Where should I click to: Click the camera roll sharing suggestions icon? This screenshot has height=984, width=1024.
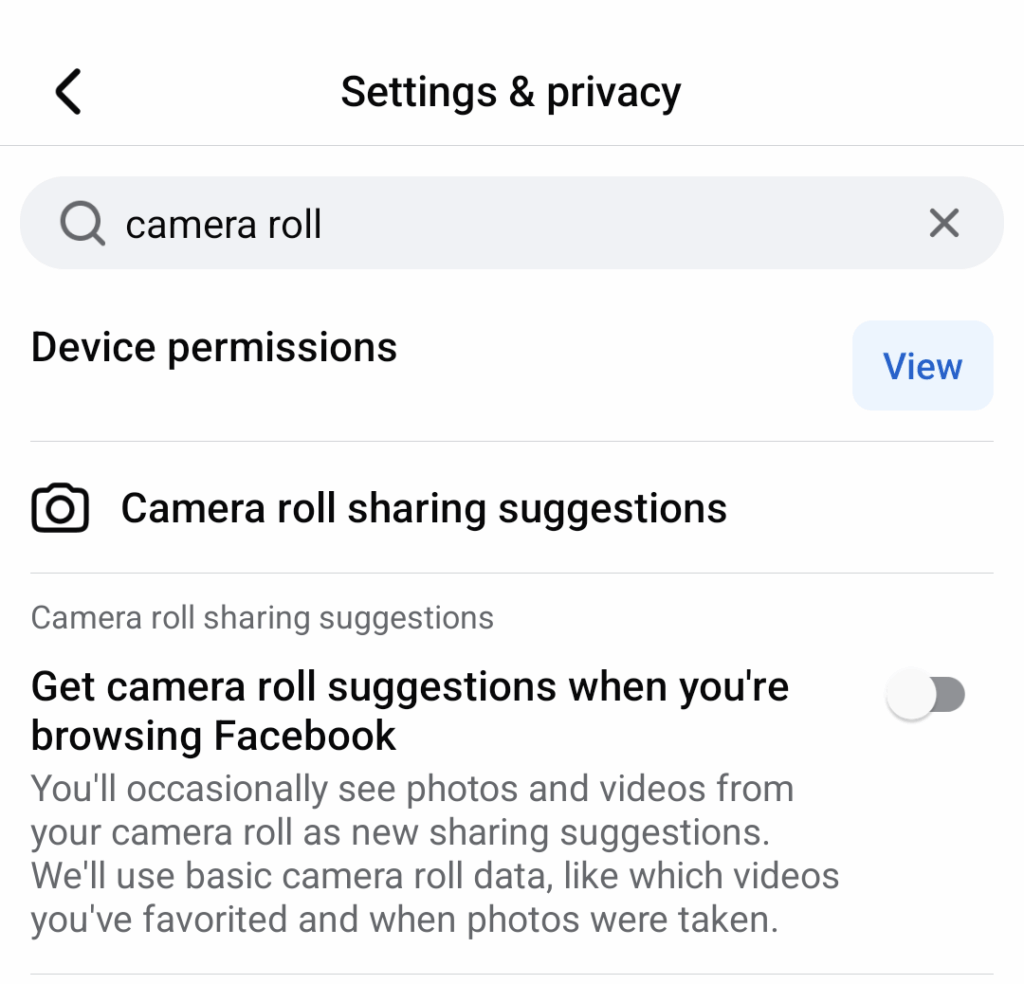[x=60, y=508]
